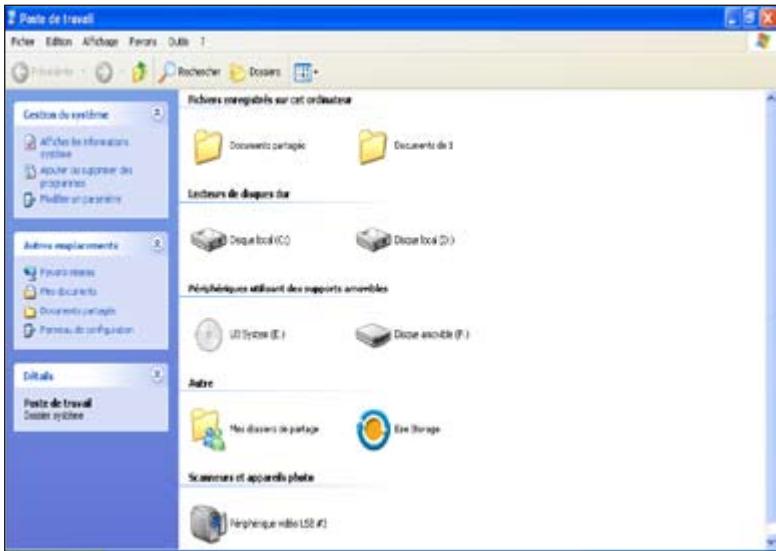Click the Forward navigation arrow button

pyautogui.click(x=104, y=73)
